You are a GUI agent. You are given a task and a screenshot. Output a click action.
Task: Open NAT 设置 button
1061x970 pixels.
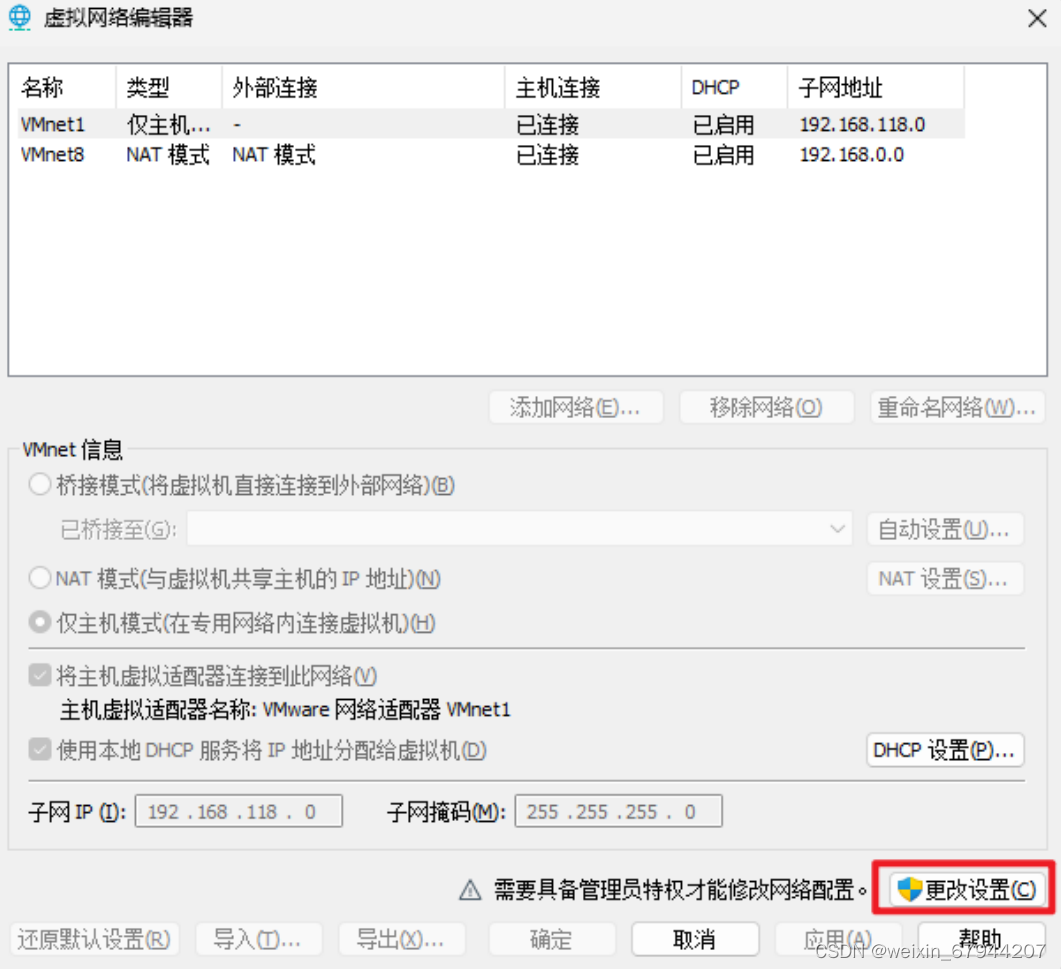(945, 578)
